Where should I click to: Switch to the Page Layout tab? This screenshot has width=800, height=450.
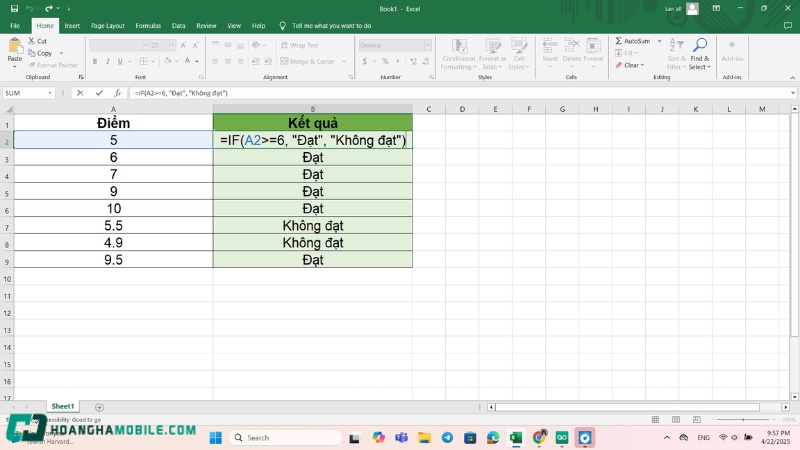[x=108, y=26]
